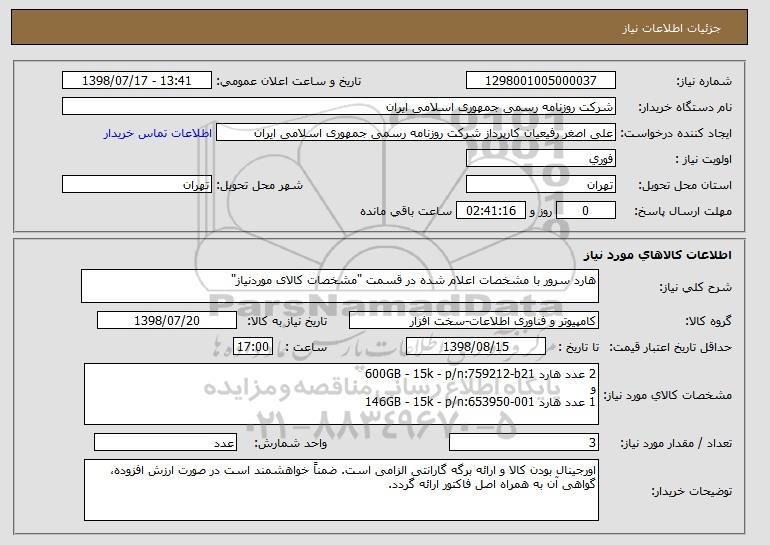Image resolution: width=770 pixels, height=545 pixels.
Task: Click the quantity field showing 3
Action: 524,443
